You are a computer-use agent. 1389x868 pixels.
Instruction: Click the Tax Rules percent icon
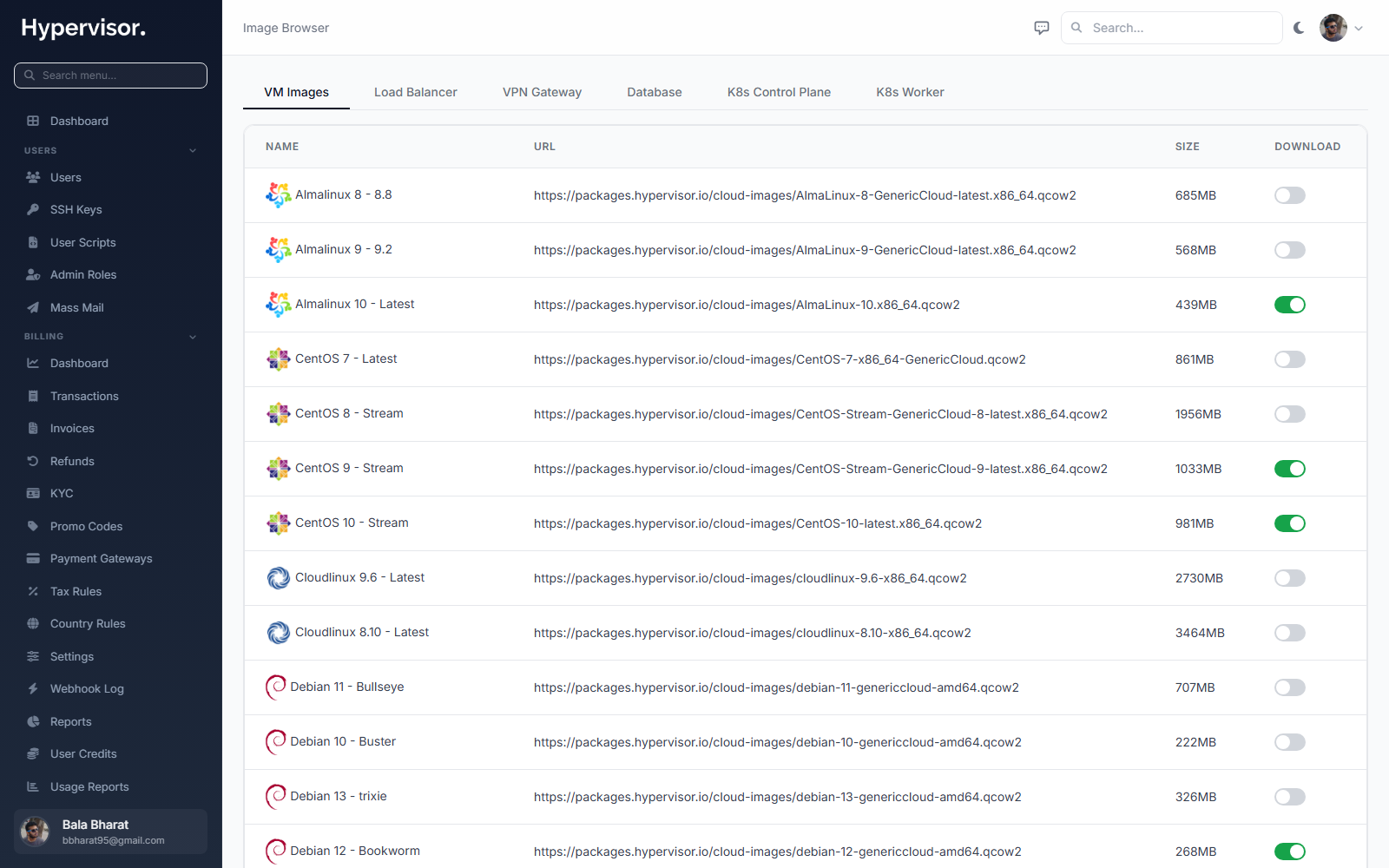point(33,591)
